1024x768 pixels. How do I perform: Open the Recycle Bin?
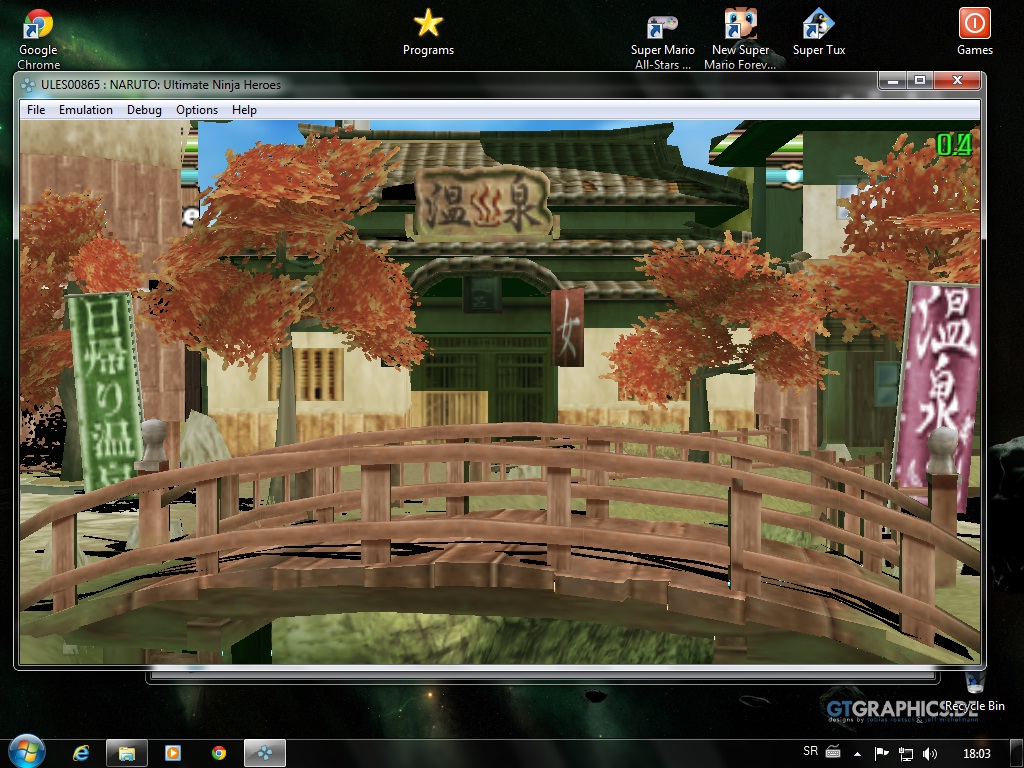(x=975, y=686)
